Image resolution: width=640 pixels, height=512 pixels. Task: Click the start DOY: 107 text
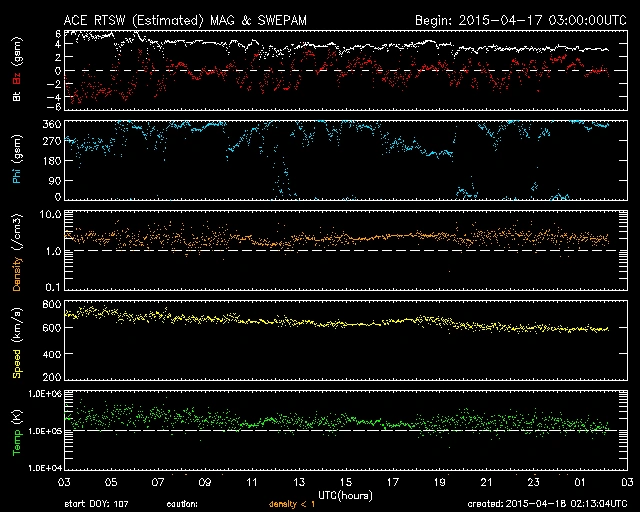(97, 504)
